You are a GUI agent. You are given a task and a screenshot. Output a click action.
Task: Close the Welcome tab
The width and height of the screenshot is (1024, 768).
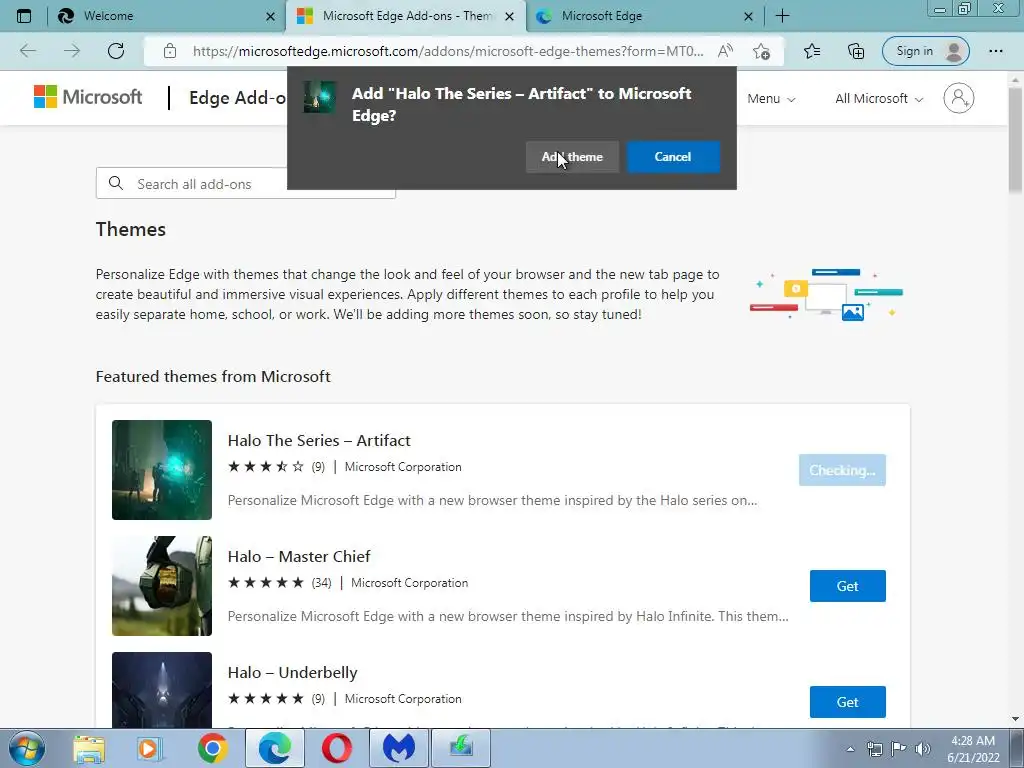(x=270, y=17)
